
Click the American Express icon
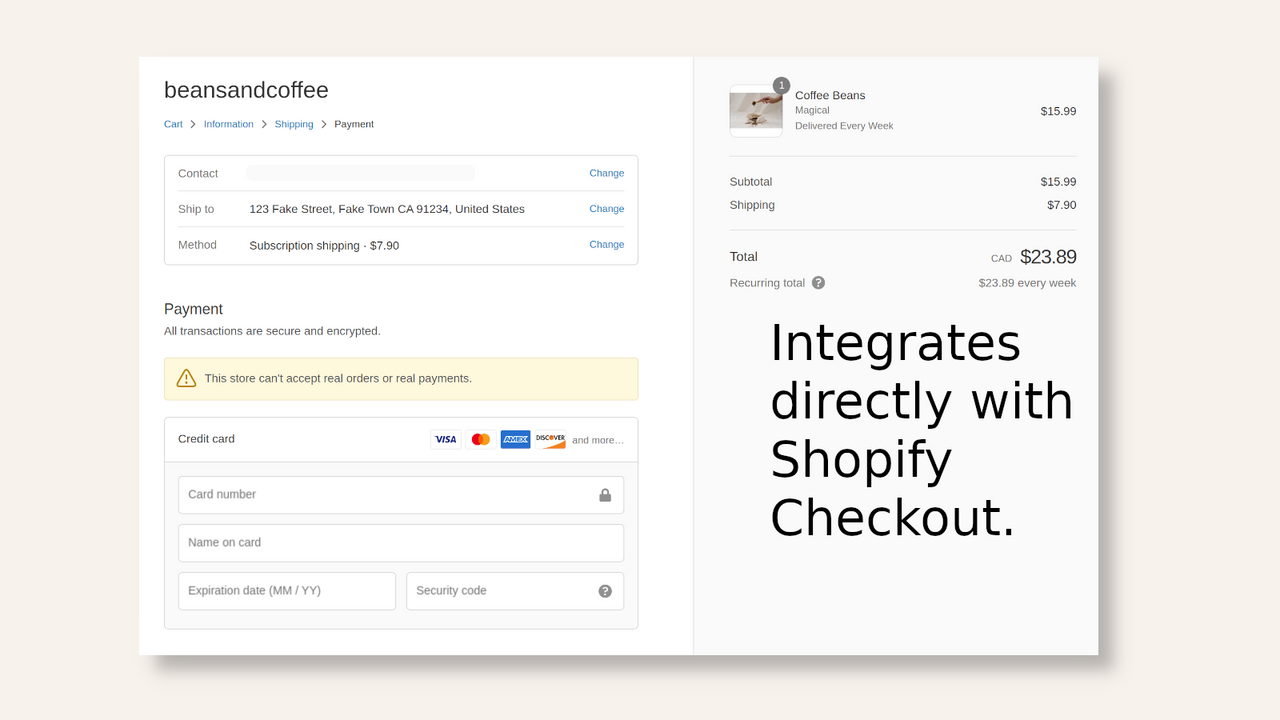tap(516, 439)
